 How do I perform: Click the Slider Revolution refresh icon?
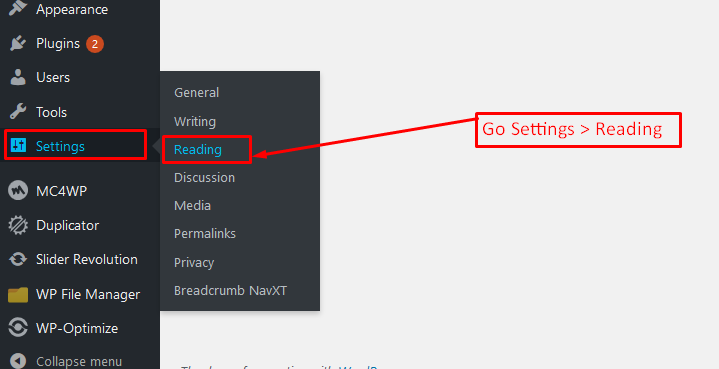point(18,259)
